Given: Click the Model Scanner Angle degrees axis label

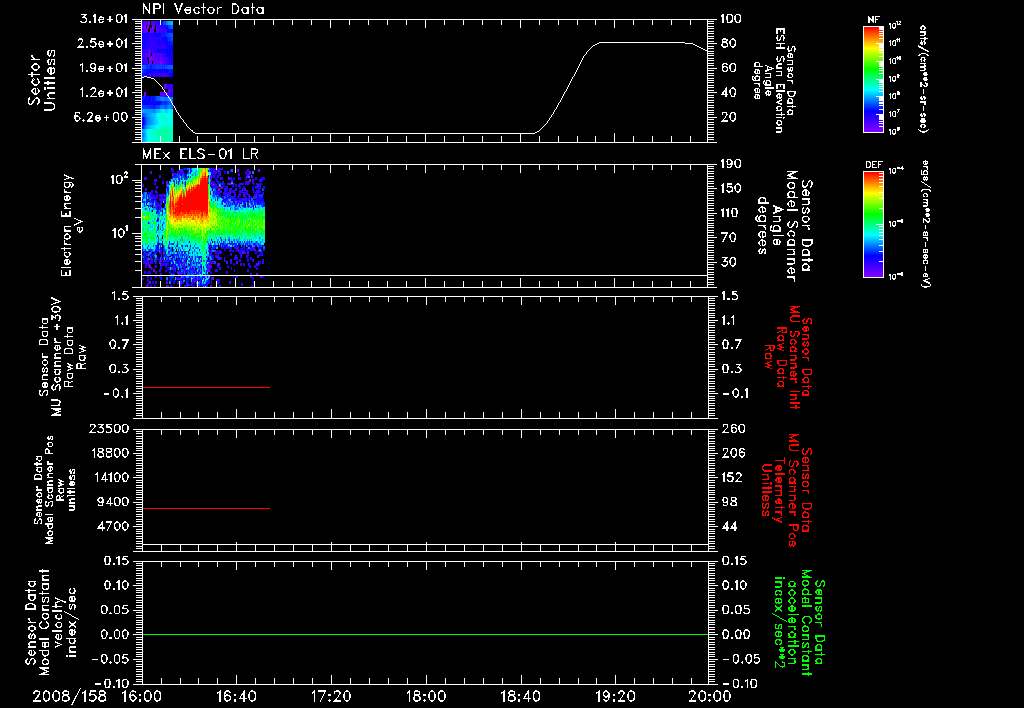Looking at the screenshot, I should tap(784, 226).
